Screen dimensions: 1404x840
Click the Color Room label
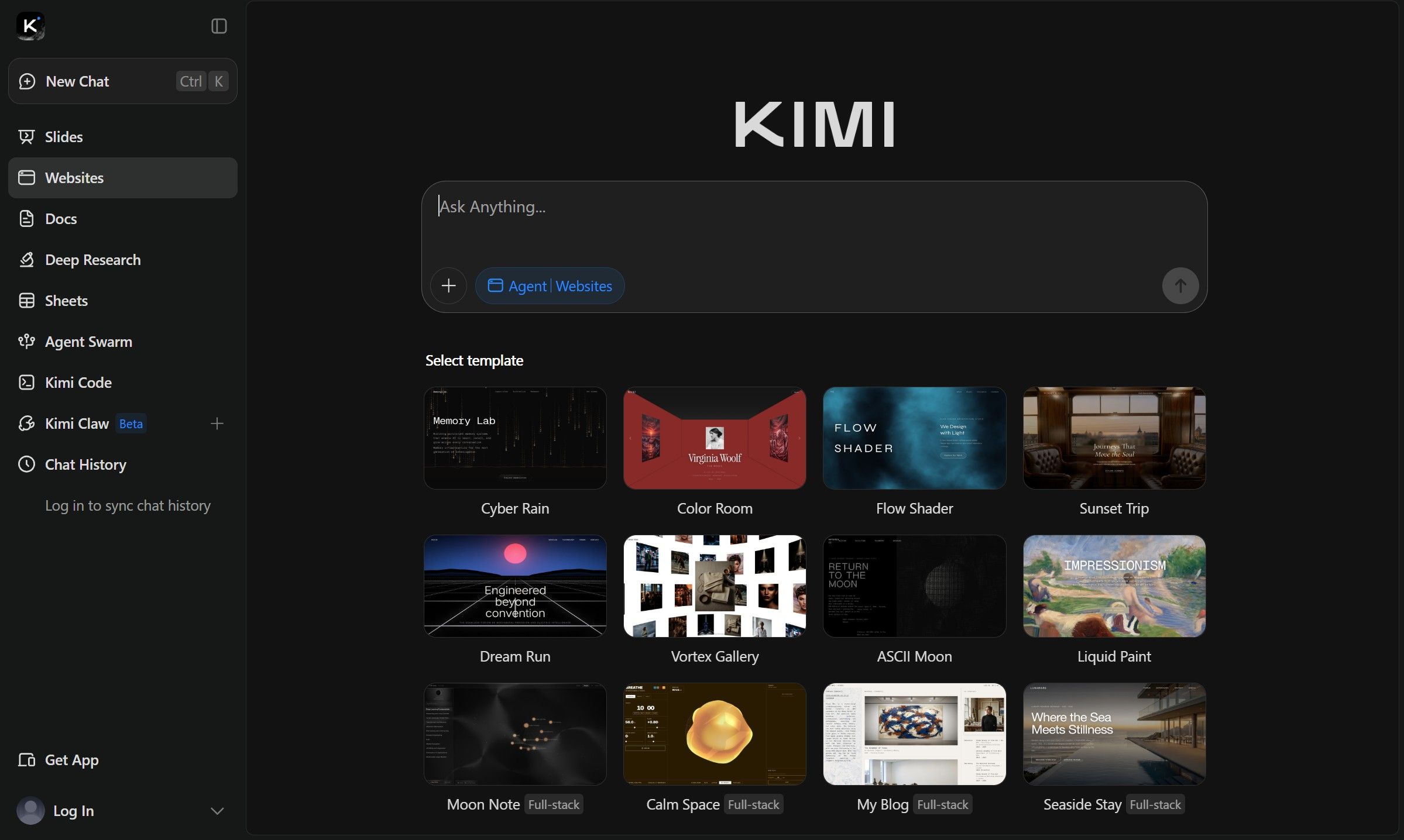(715, 508)
